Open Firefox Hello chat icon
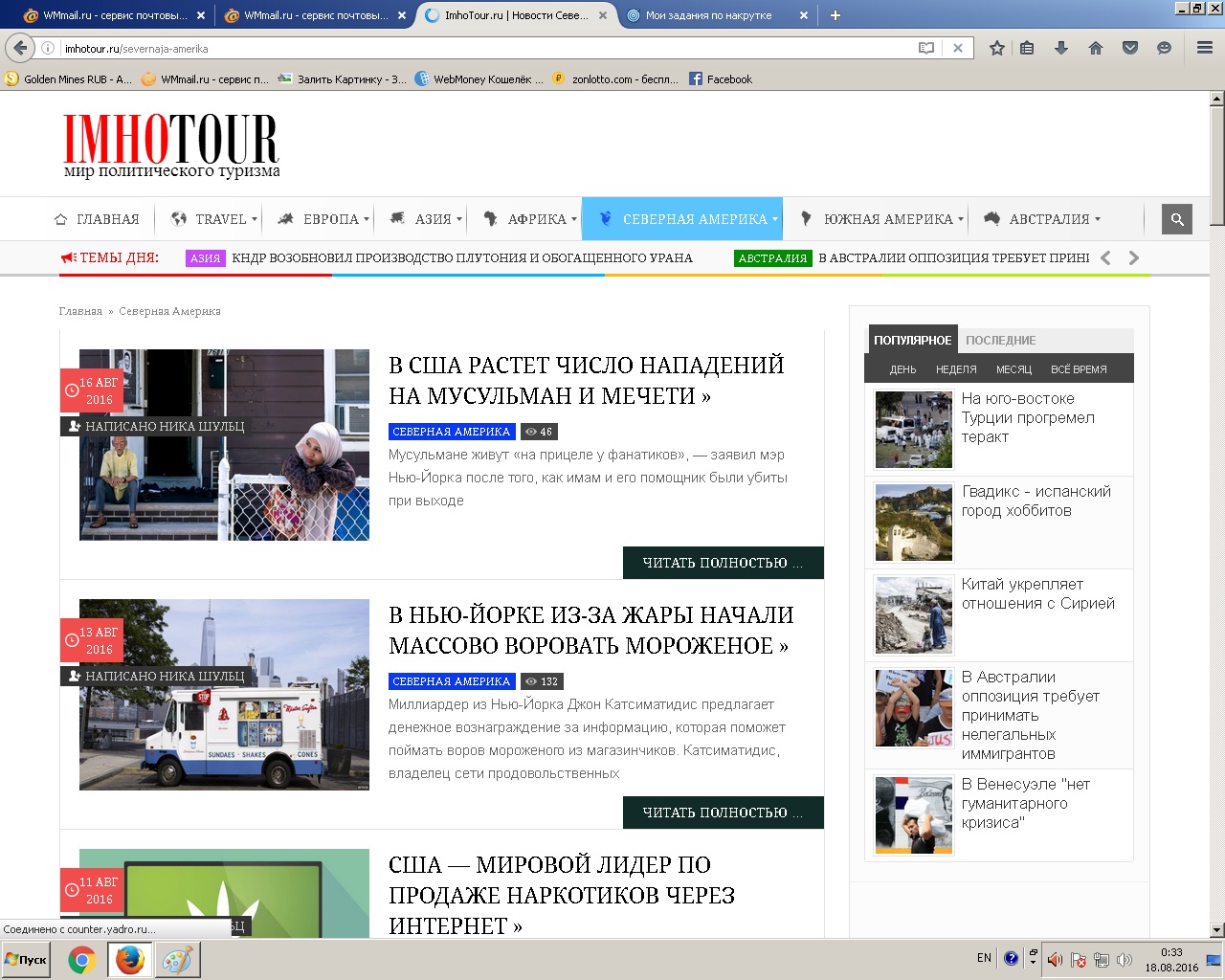1225x980 pixels. pos(1164,48)
